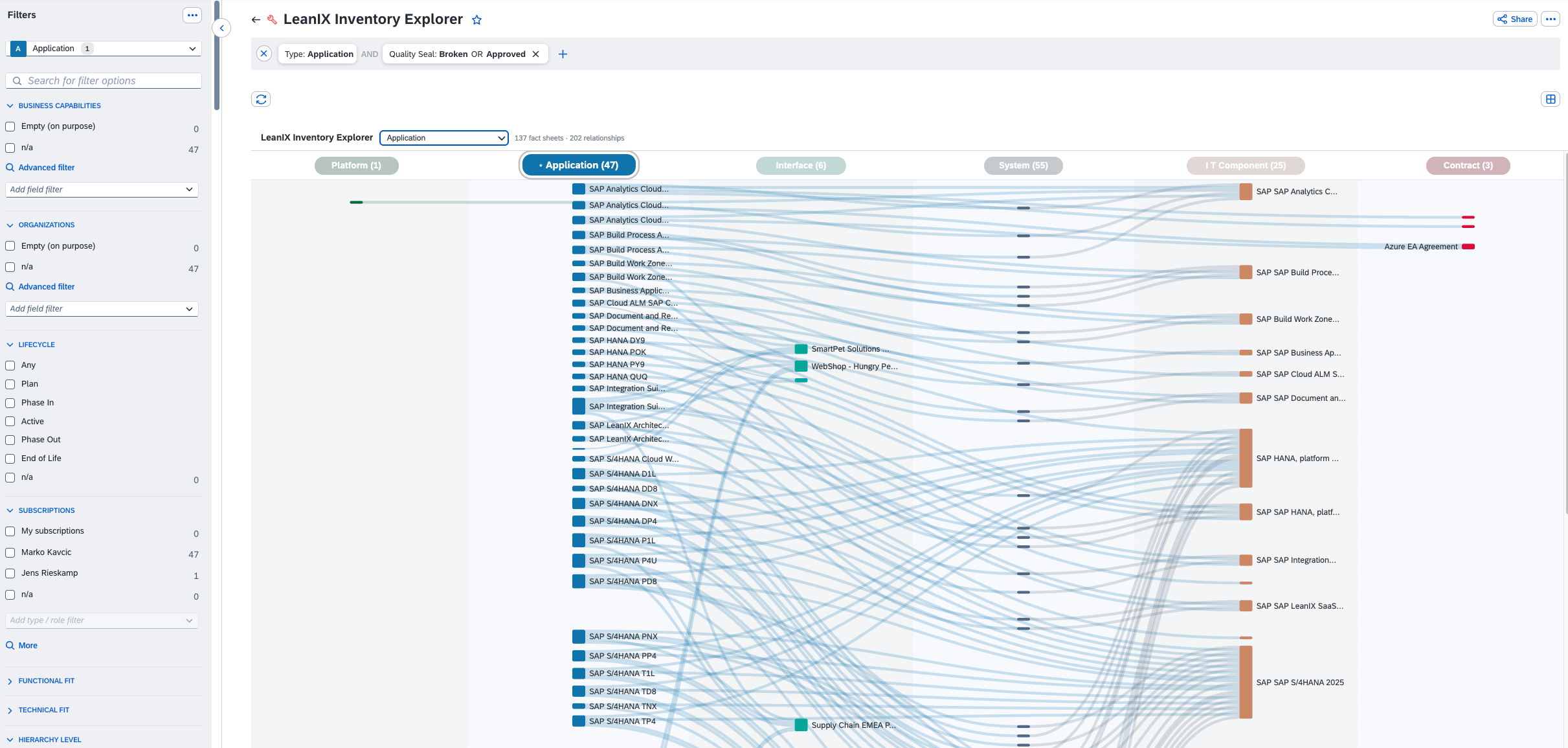Check Empty (on purpose) under Business Capabilities
Image resolution: width=1568 pixels, height=748 pixels.
(10, 126)
